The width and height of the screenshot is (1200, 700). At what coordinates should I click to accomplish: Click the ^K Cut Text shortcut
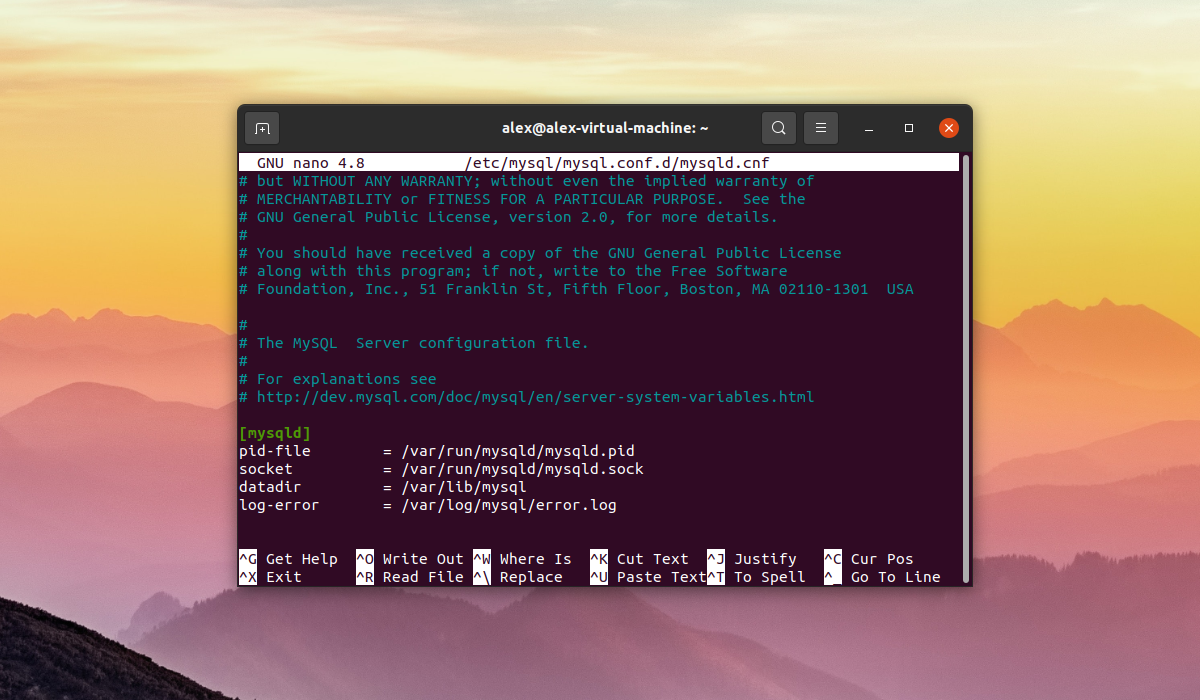click(639, 559)
